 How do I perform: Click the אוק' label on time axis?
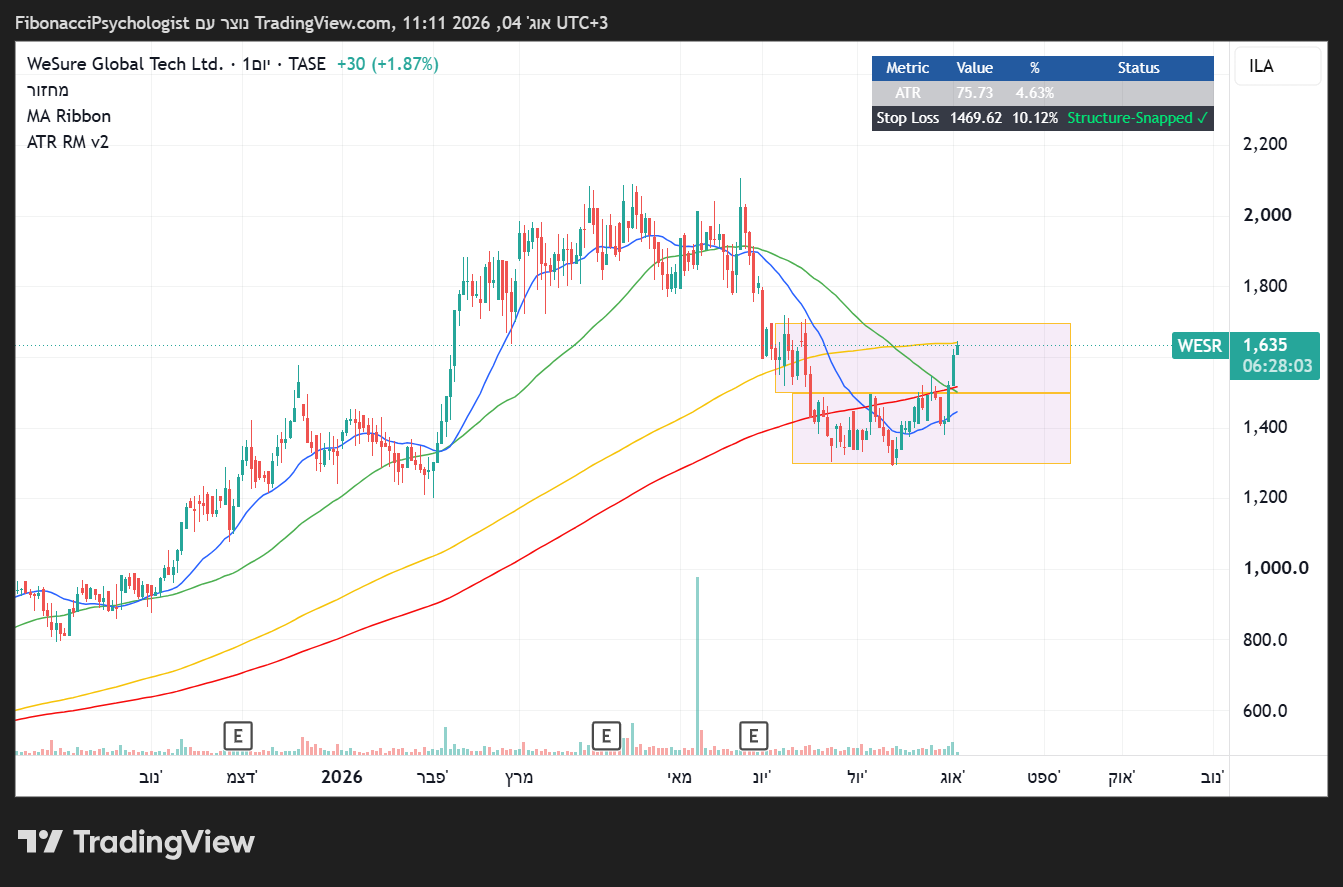[x=1122, y=776]
